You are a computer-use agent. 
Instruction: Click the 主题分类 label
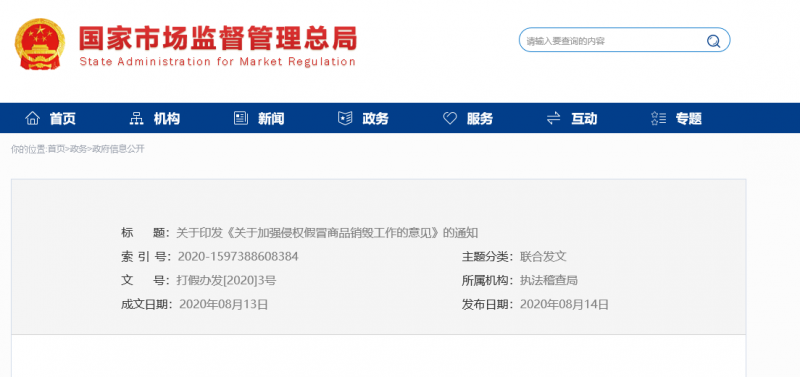tap(487, 257)
